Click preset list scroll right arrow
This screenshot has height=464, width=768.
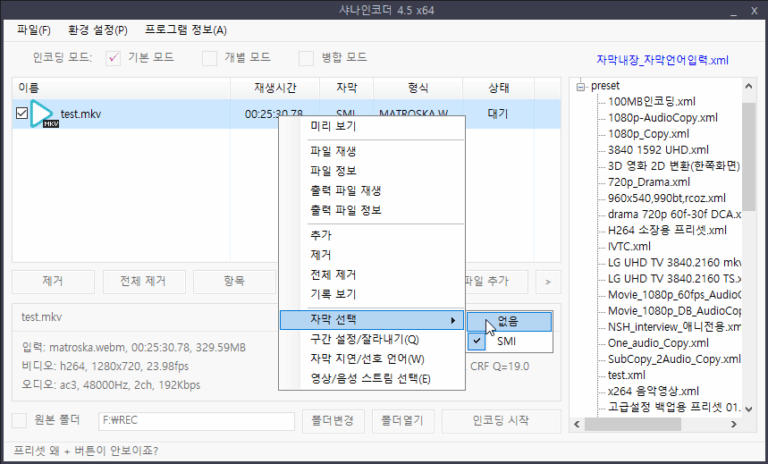[x=734, y=424]
